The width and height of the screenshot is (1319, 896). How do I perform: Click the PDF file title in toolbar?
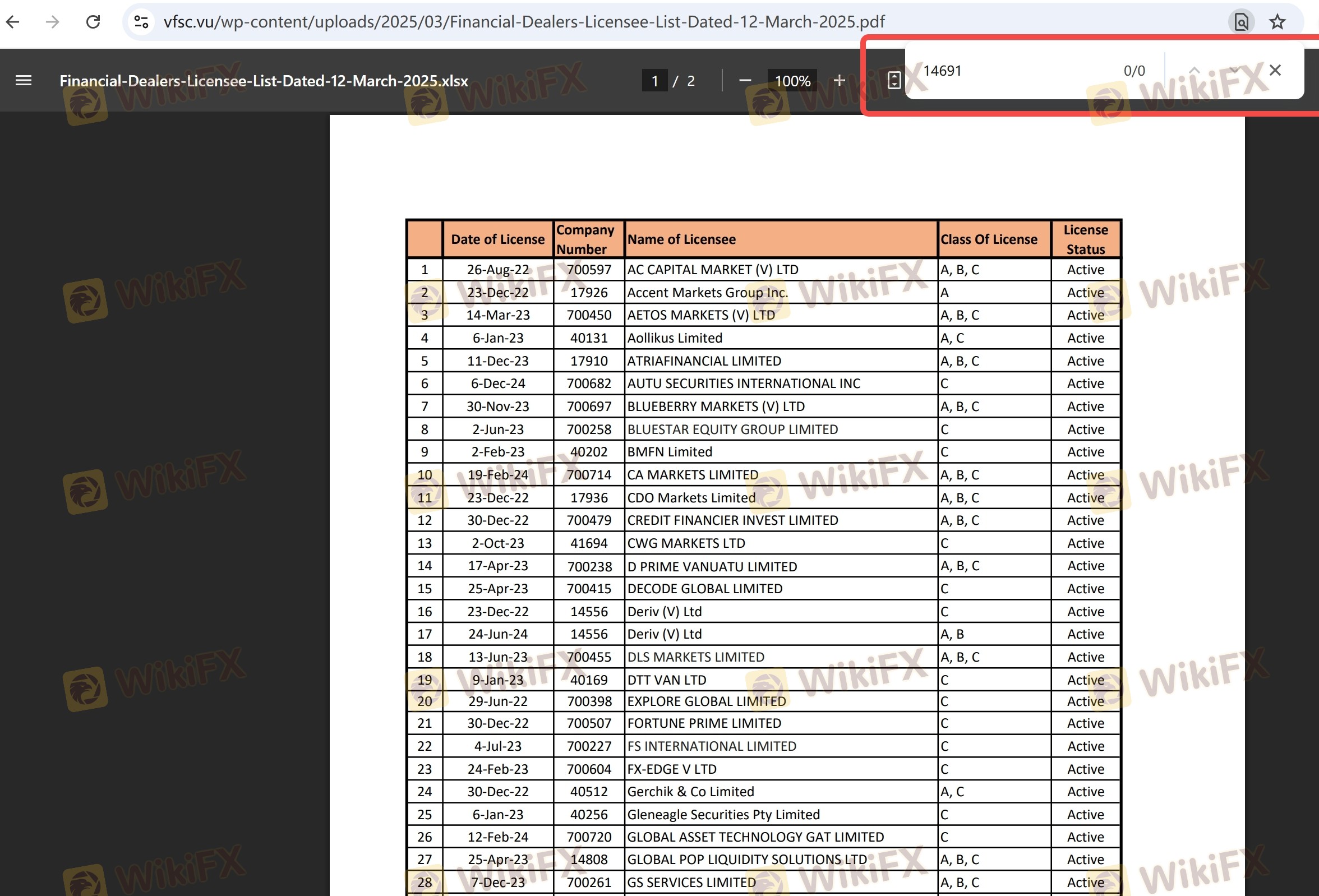264,81
